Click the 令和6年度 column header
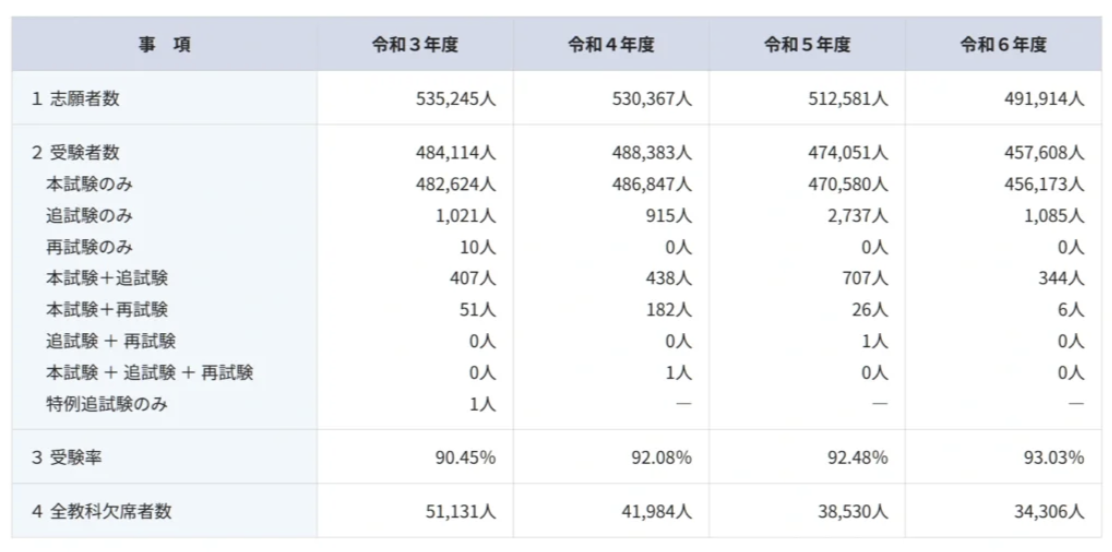 tap(1003, 44)
